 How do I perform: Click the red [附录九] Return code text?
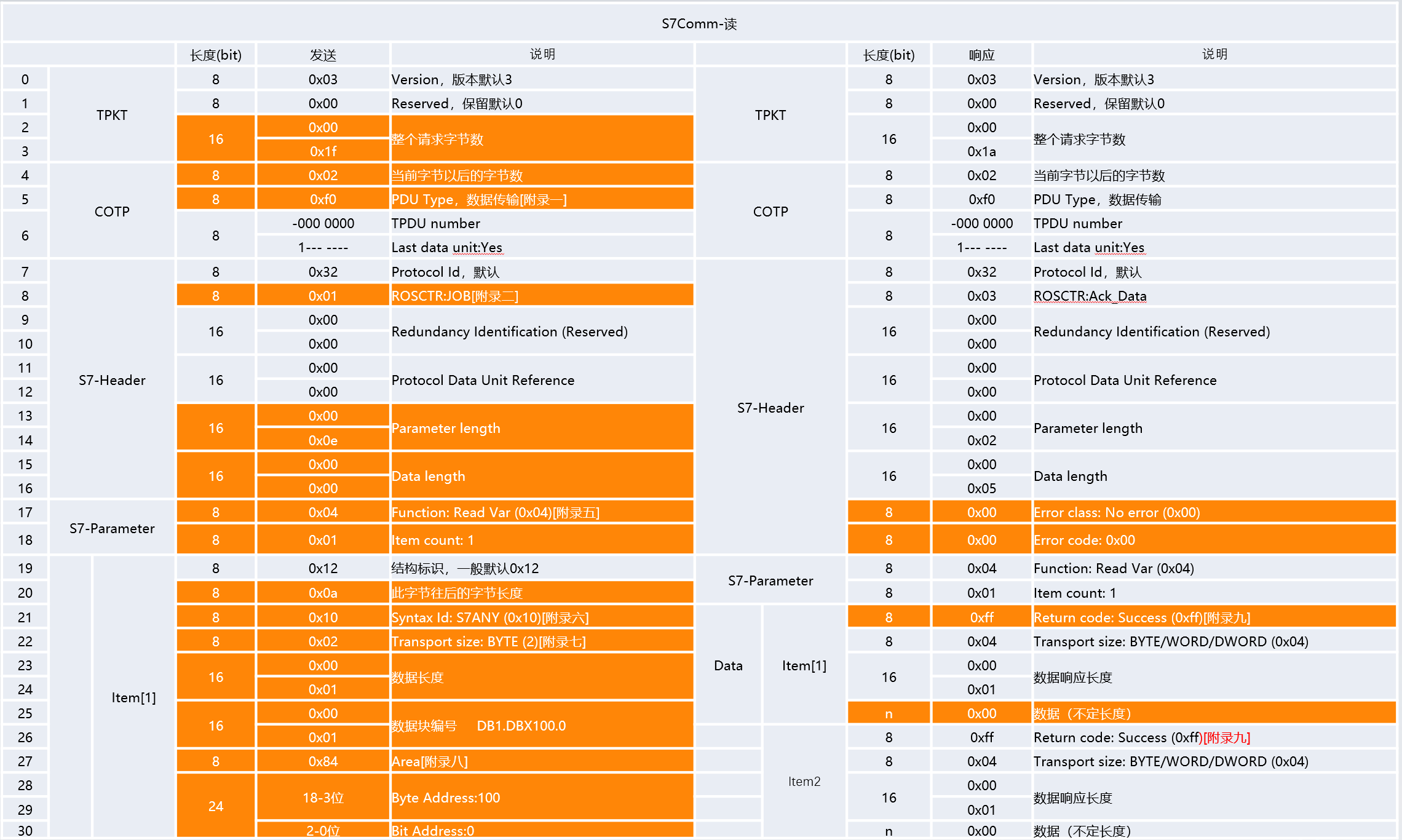pos(1227,737)
